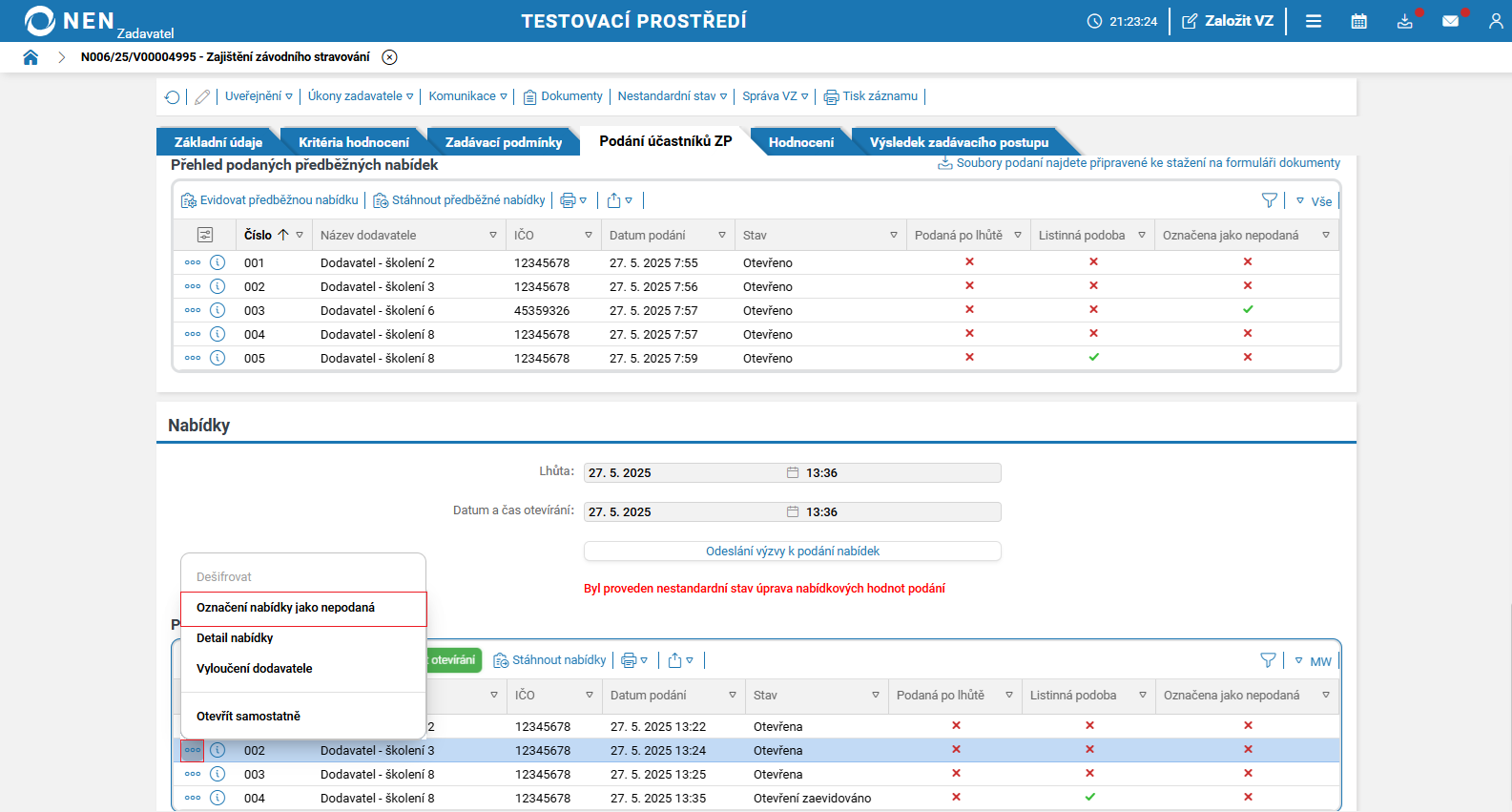This screenshot has width=1512, height=812.
Task: Click Odeslání výzvy k podání nabídek button
Action: 792,552
